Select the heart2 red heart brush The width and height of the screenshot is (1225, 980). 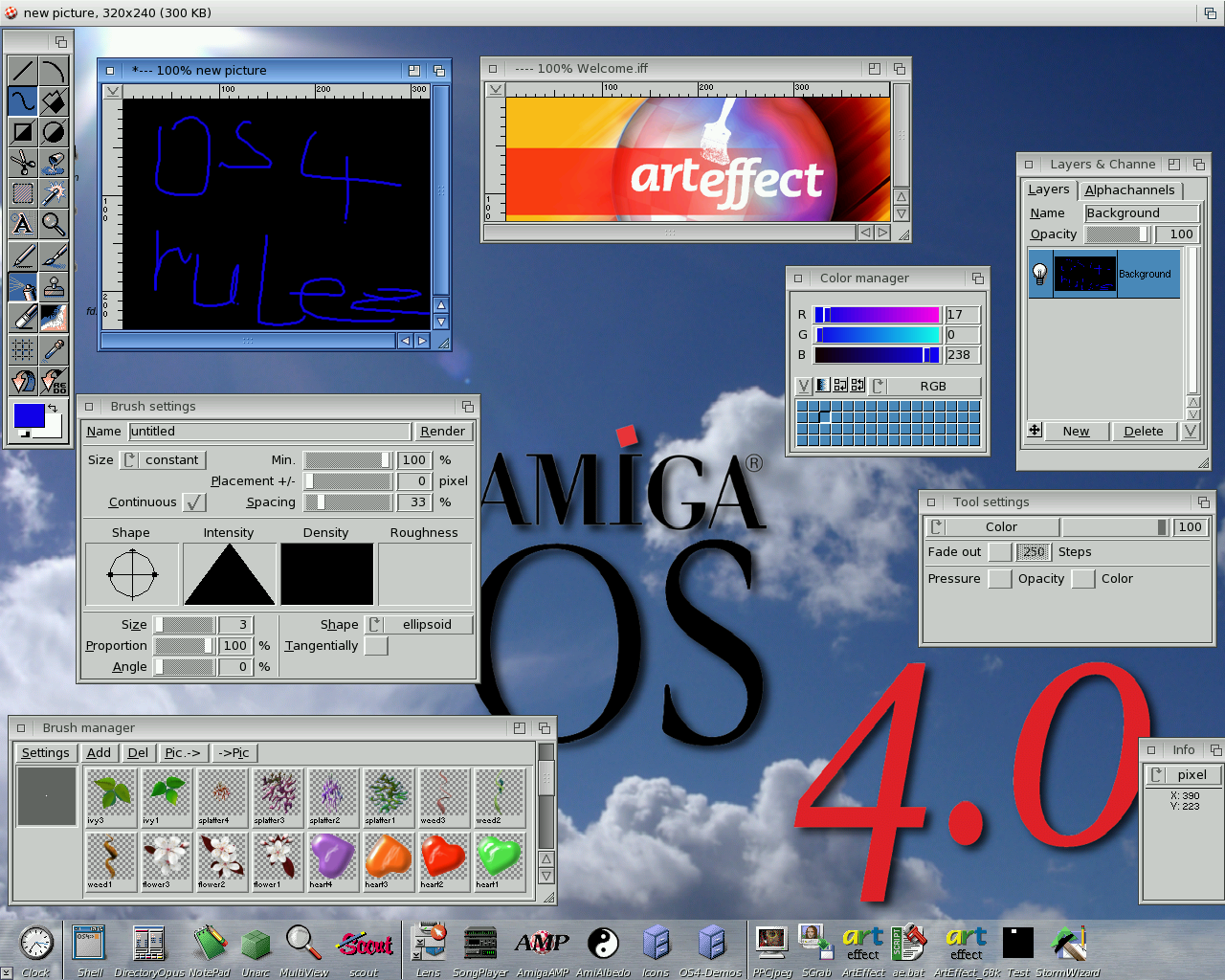(443, 861)
